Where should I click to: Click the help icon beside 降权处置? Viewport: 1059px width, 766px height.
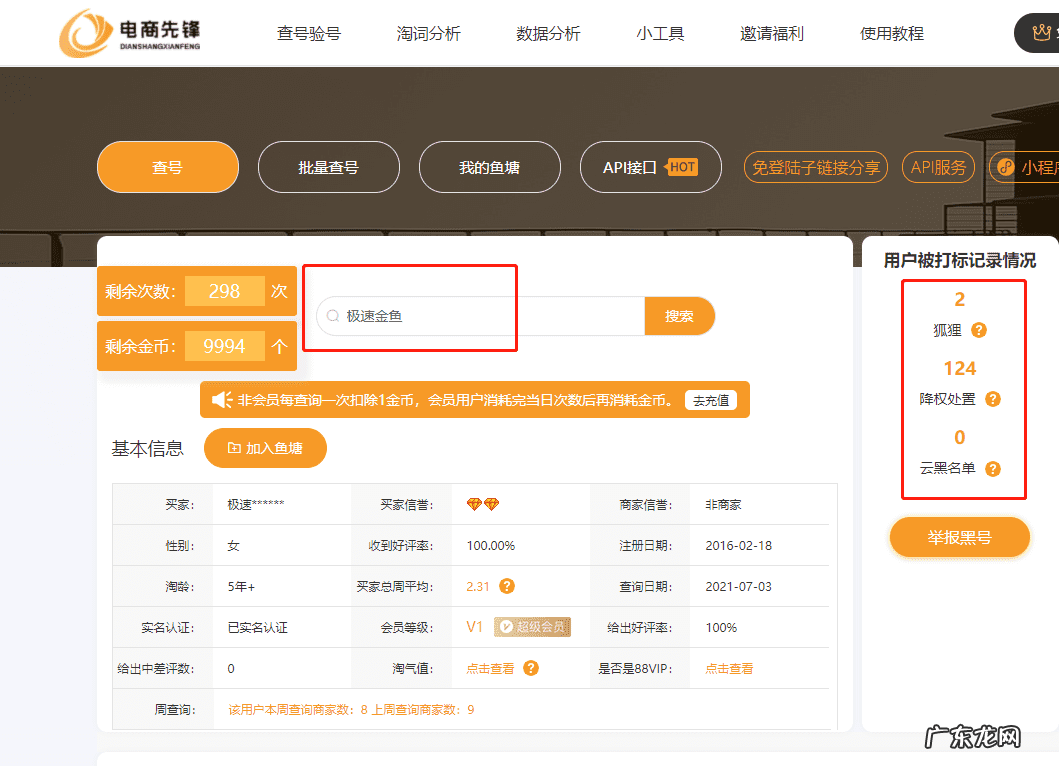tap(991, 399)
